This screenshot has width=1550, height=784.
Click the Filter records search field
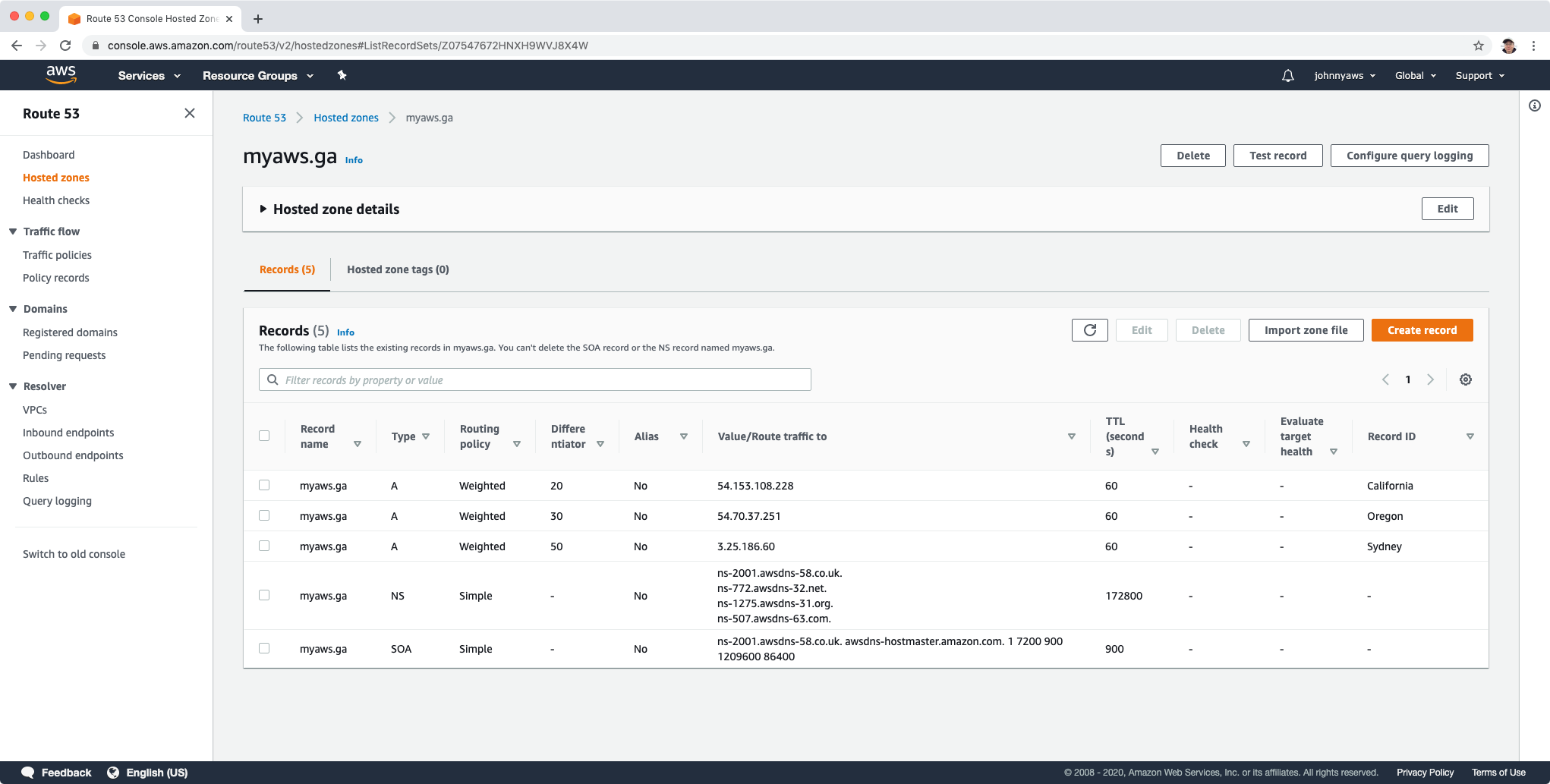click(535, 379)
